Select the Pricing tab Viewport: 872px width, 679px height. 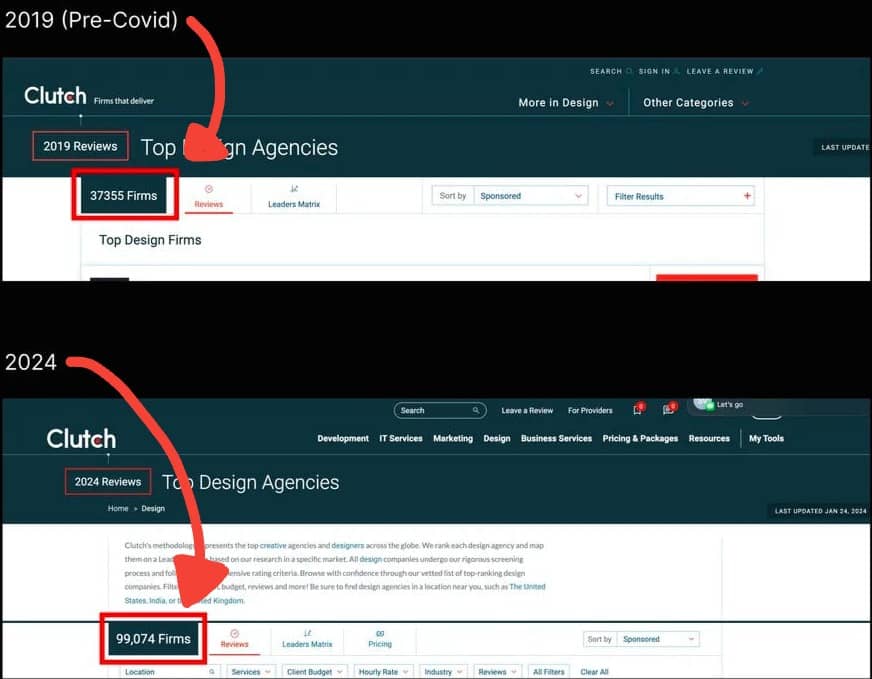380,638
